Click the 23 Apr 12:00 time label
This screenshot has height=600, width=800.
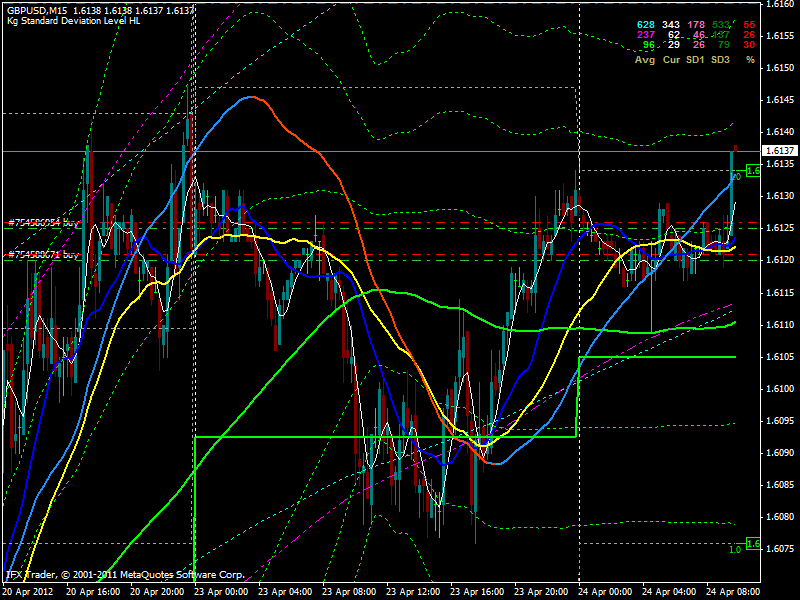click(x=413, y=592)
